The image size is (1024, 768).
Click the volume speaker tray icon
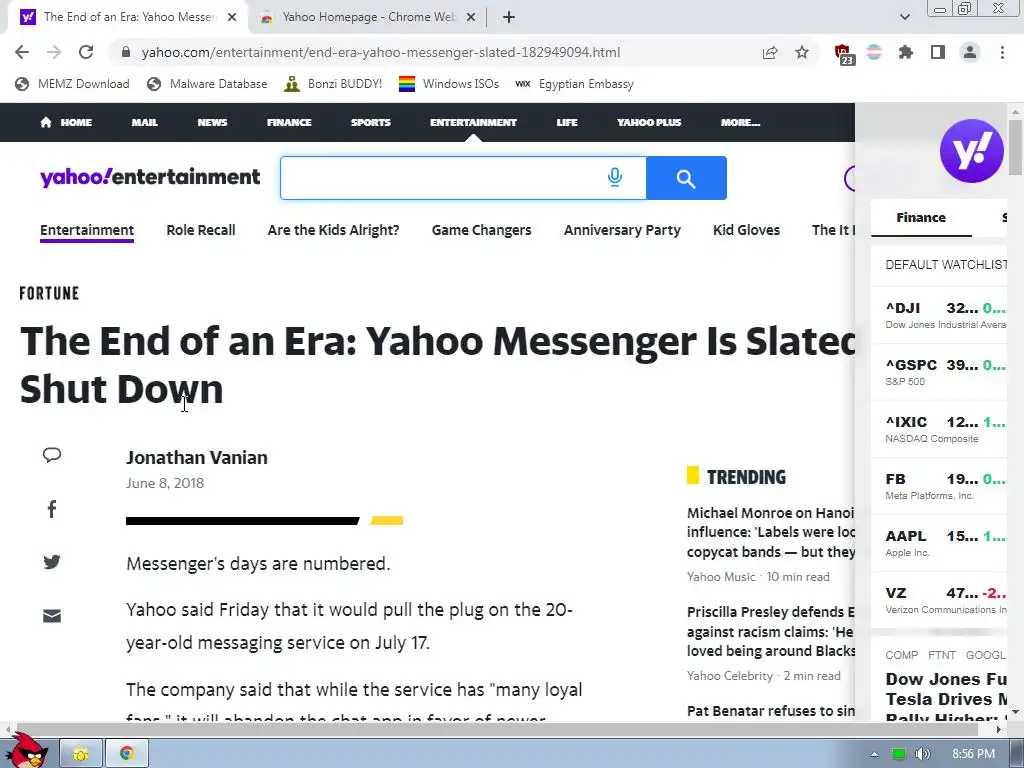(x=922, y=754)
